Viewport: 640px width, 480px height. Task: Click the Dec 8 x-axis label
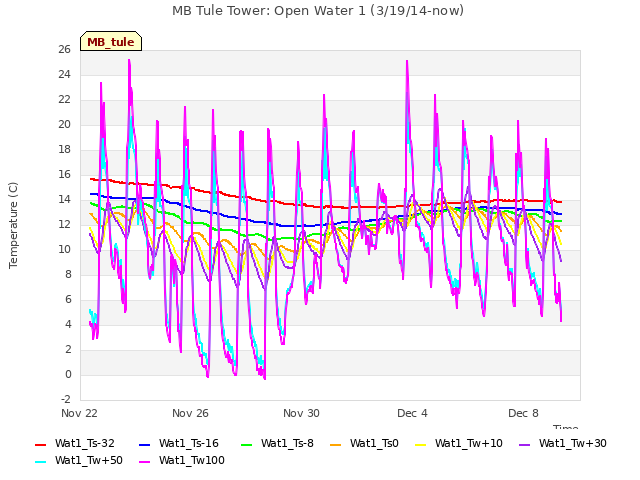point(523,413)
